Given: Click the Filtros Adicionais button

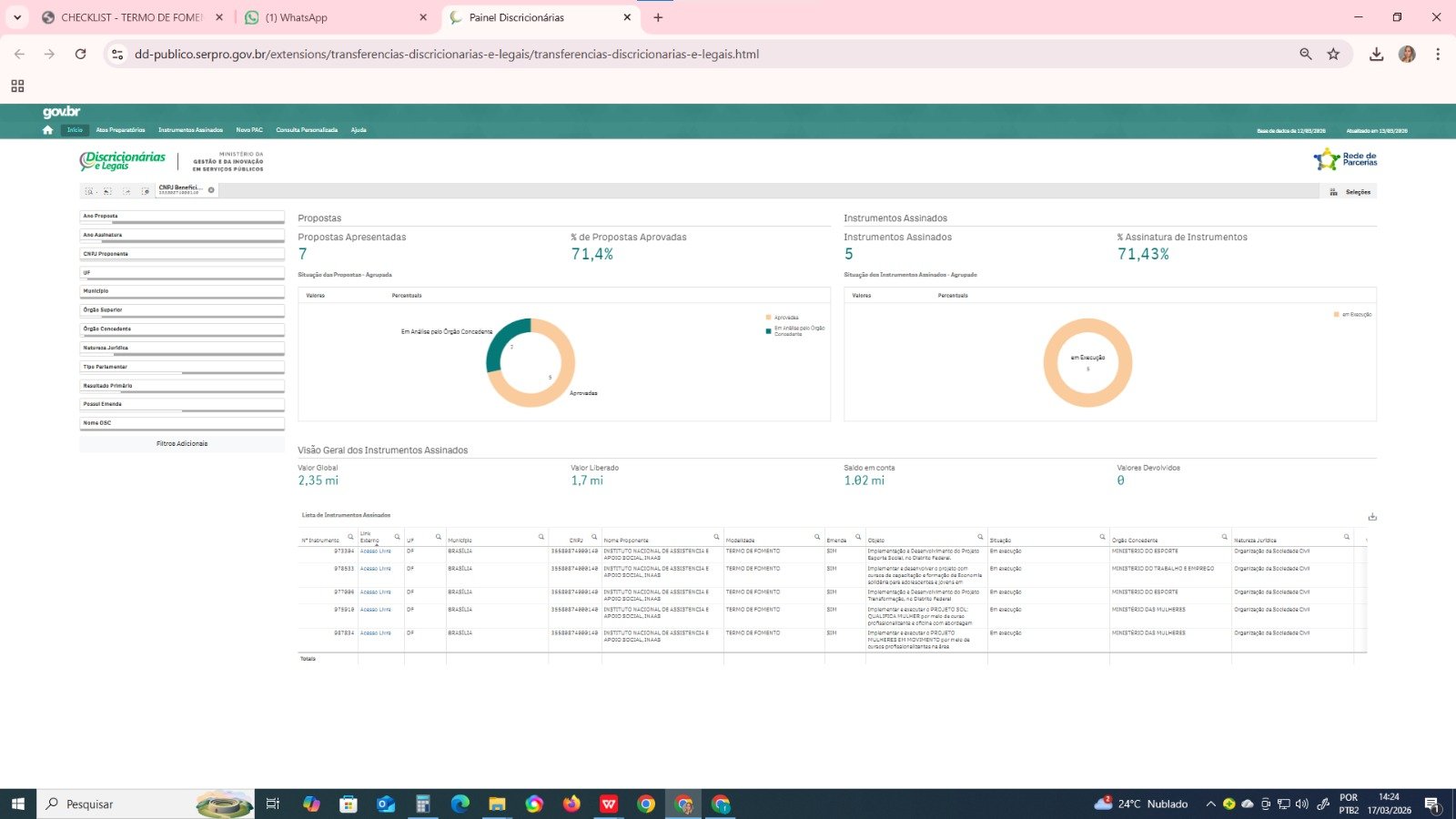Looking at the screenshot, I should [182, 444].
